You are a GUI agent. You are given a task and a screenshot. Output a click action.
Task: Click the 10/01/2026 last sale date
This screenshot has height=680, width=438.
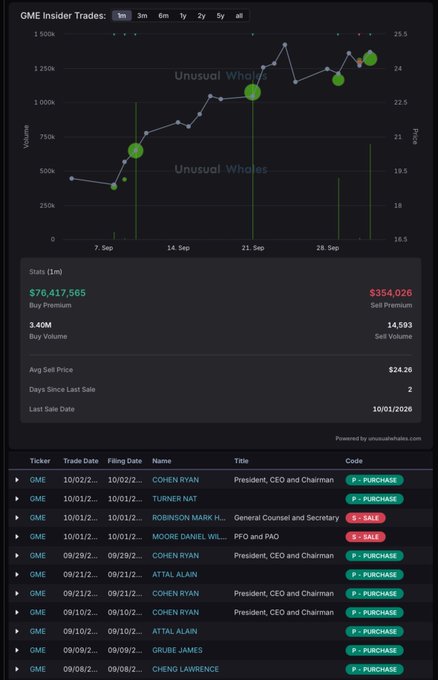392,409
